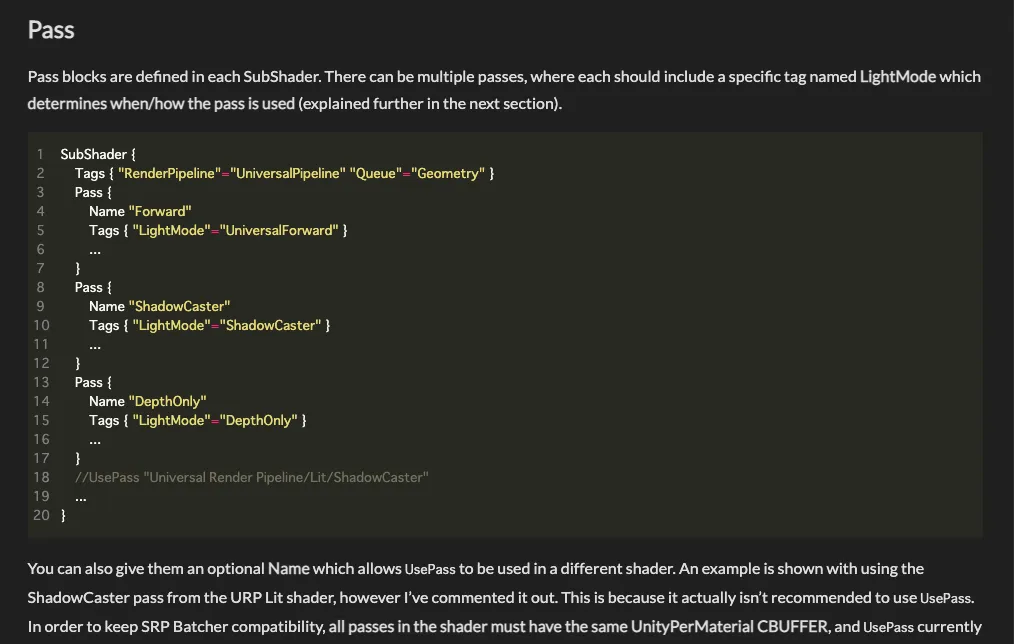Click bold "Name" in the paragraph below the code
The image size is (1014, 644).
(x=288, y=569)
